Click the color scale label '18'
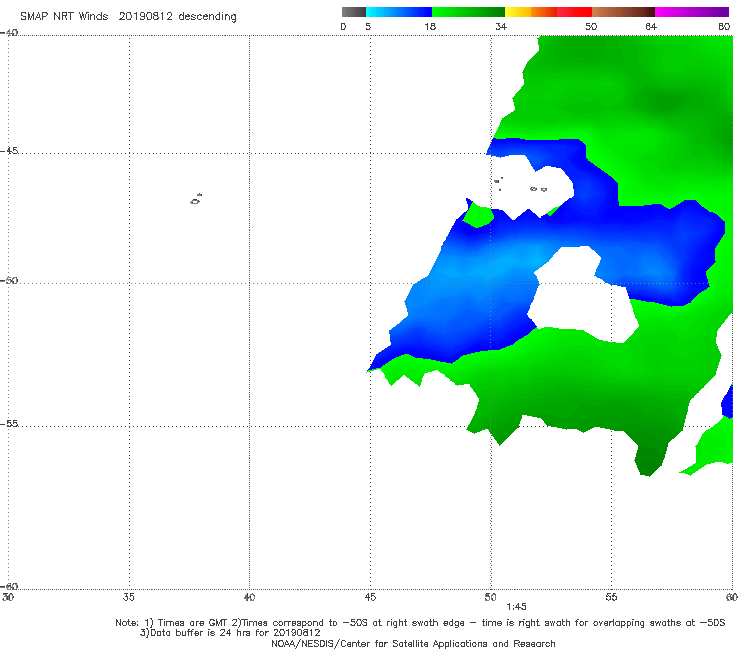 [x=430, y=26]
